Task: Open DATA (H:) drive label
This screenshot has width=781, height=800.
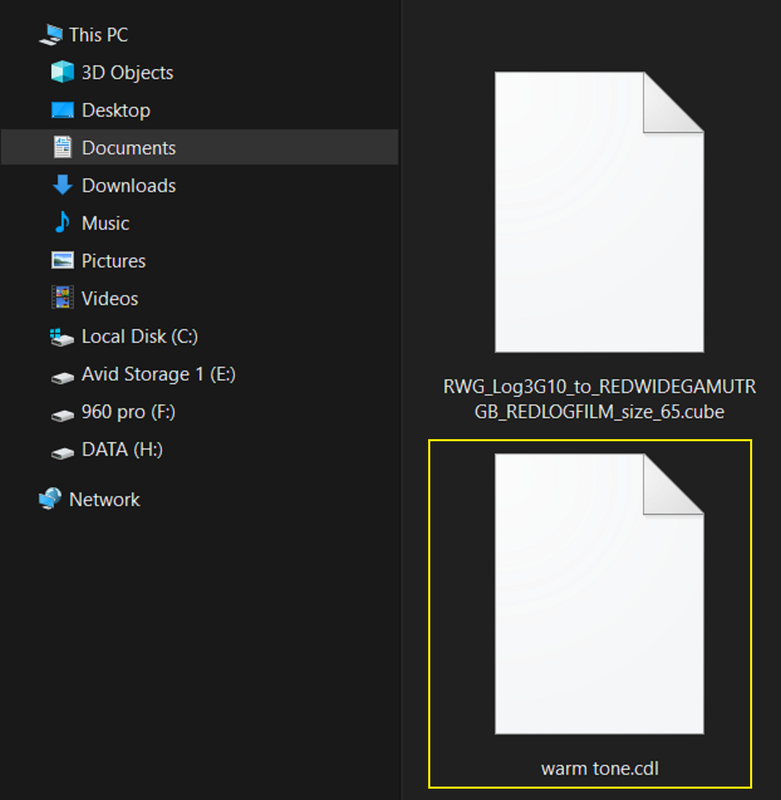Action: point(122,450)
